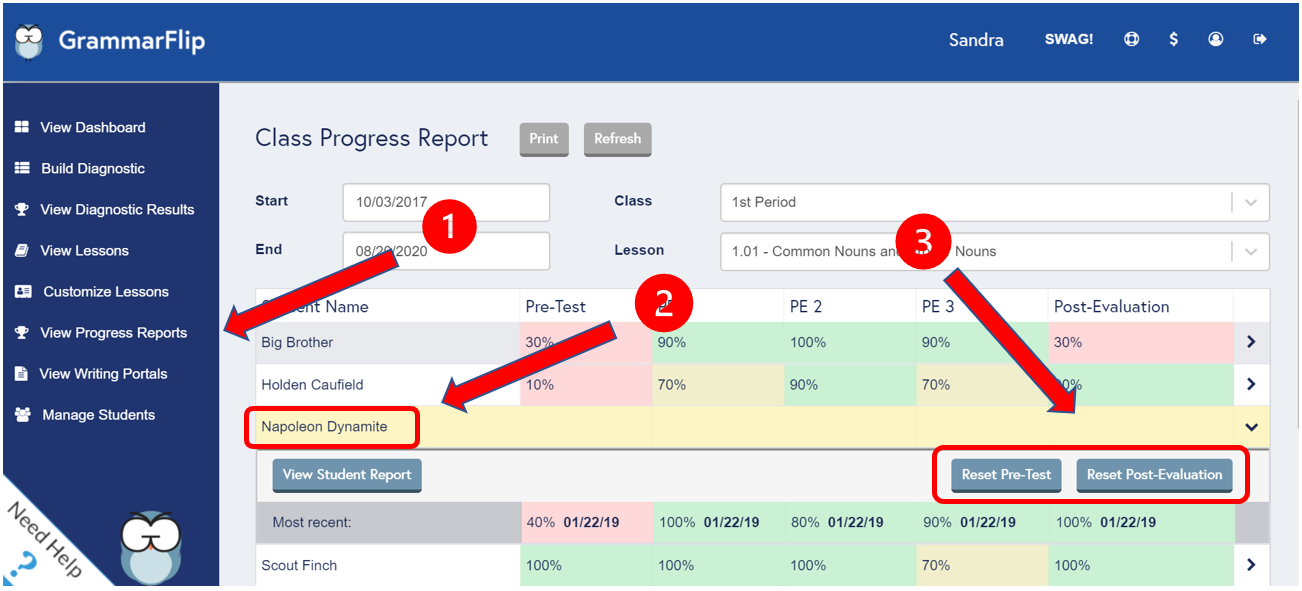The width and height of the screenshot is (1302, 591).
Task: Select the Napoleon Dynamite student name
Action: click(324, 427)
